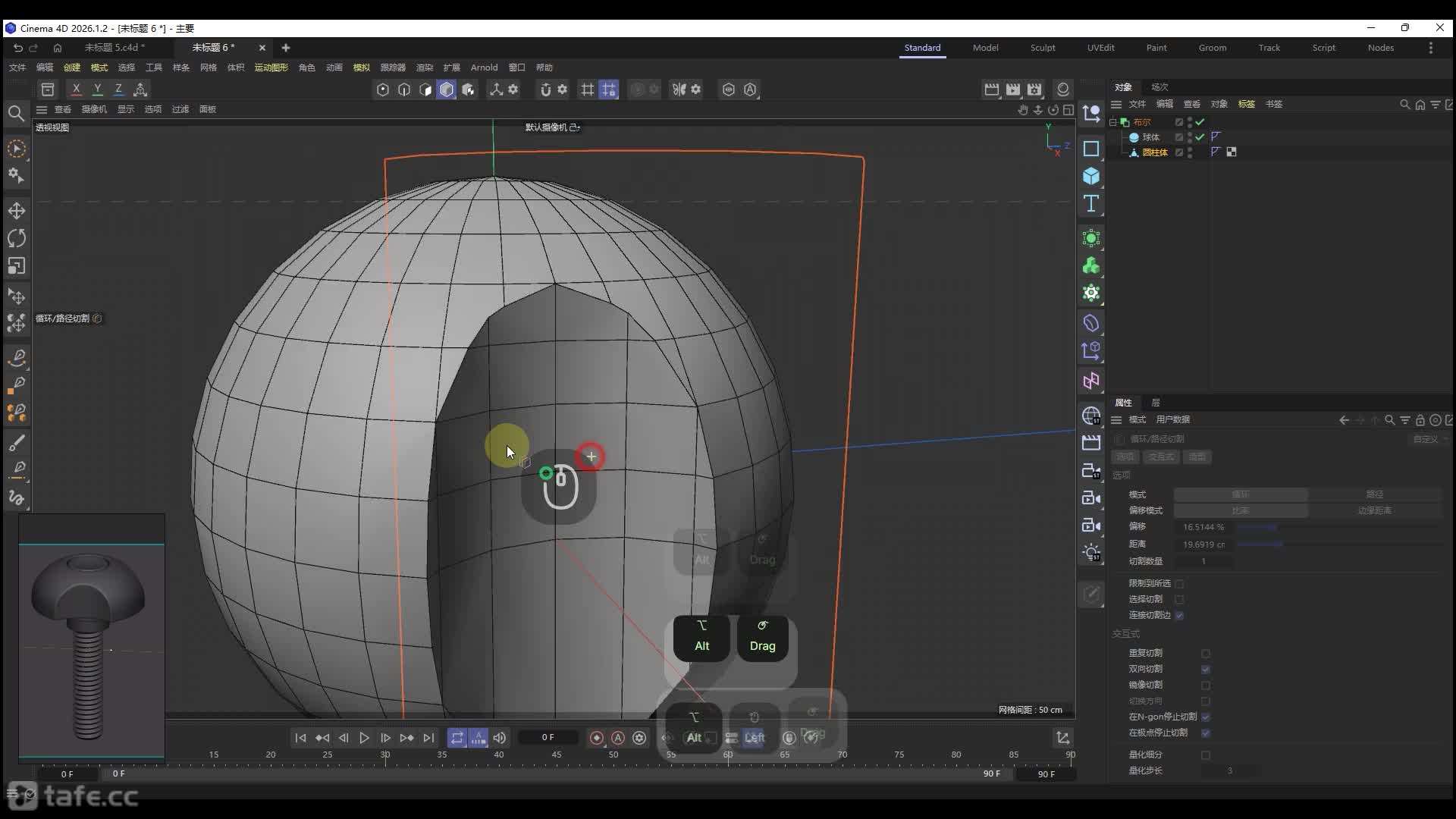
Task: Switch to Model mode icon
Action: pos(447,89)
